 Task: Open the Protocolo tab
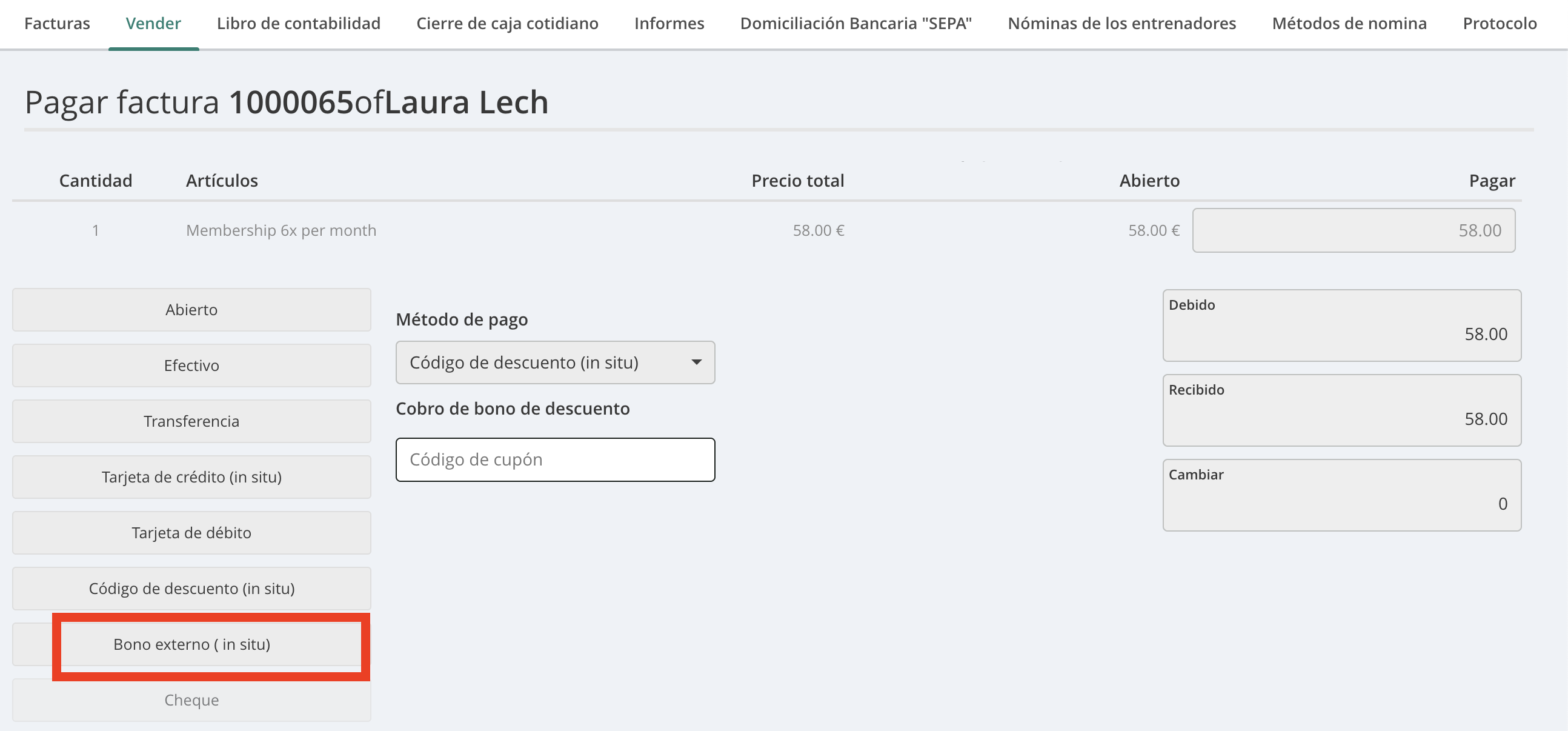point(1500,23)
